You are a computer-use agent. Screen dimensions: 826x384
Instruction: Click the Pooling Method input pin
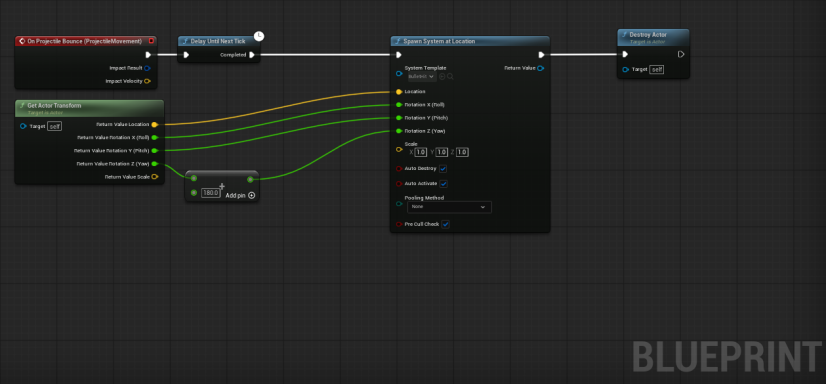click(x=399, y=203)
